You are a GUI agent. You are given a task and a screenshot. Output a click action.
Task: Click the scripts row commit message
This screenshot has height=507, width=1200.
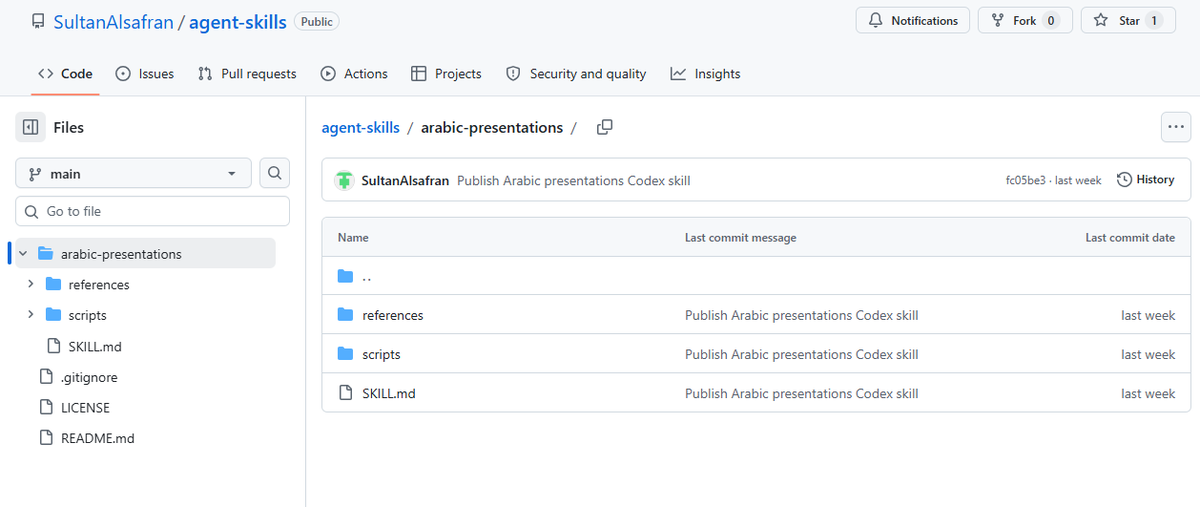801,354
